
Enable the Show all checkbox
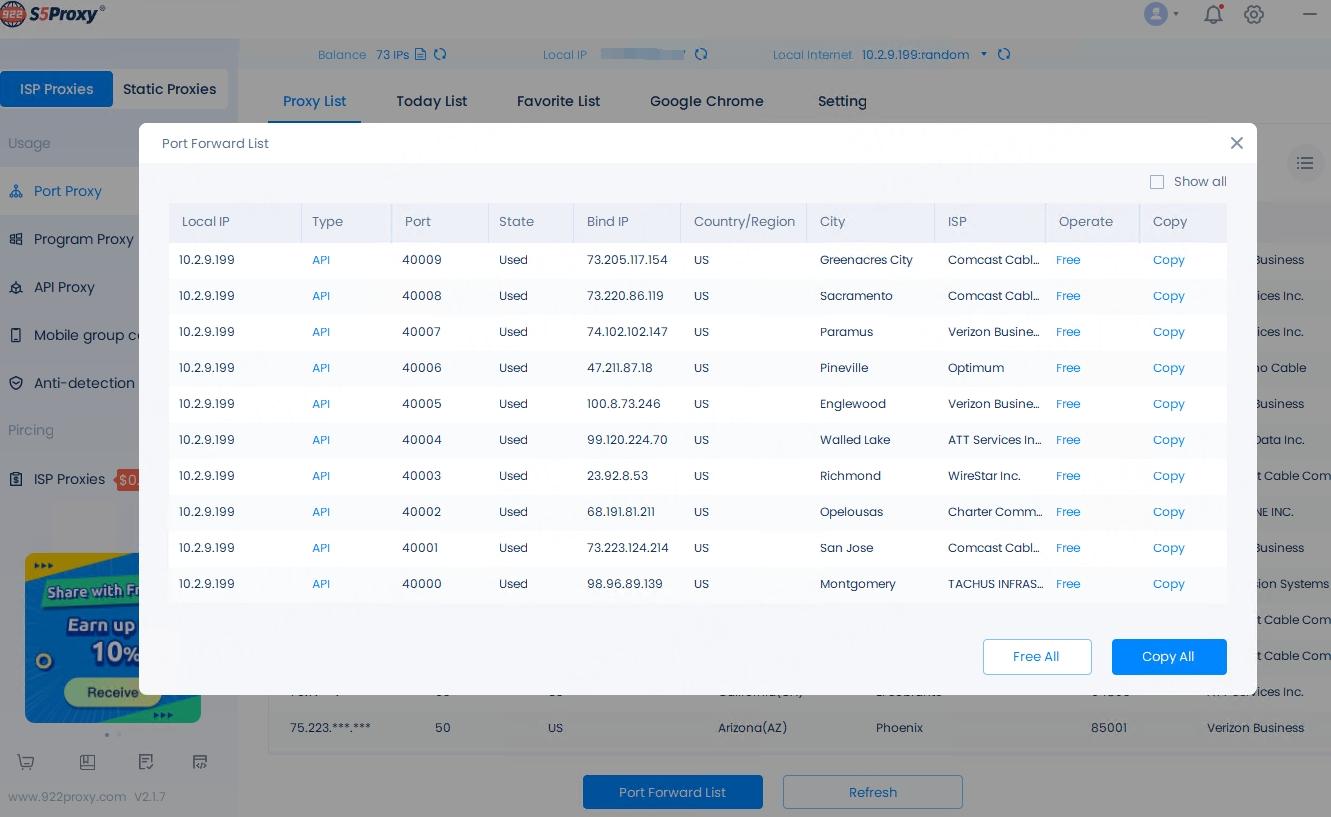click(1157, 182)
